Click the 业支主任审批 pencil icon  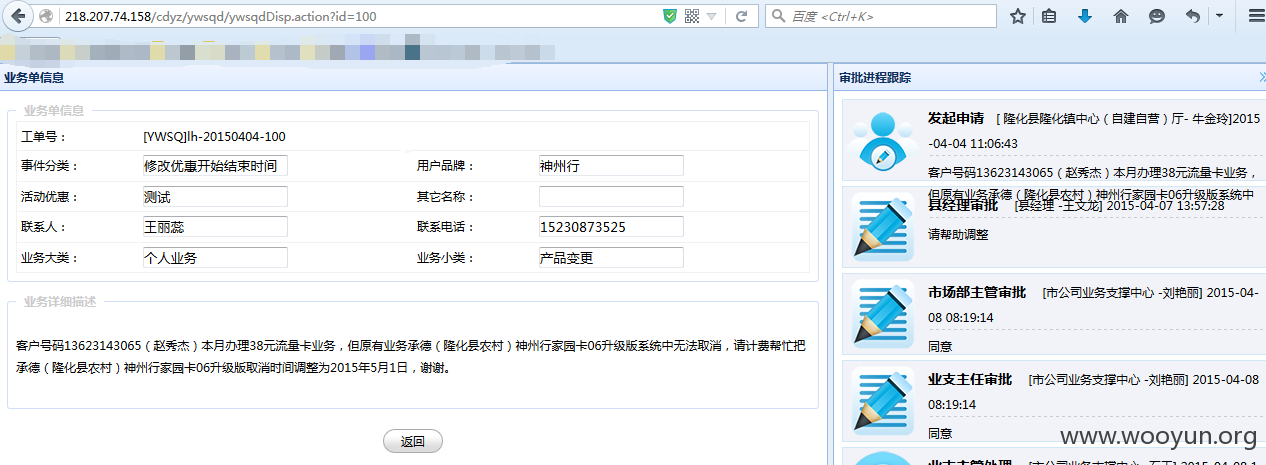tap(883, 399)
